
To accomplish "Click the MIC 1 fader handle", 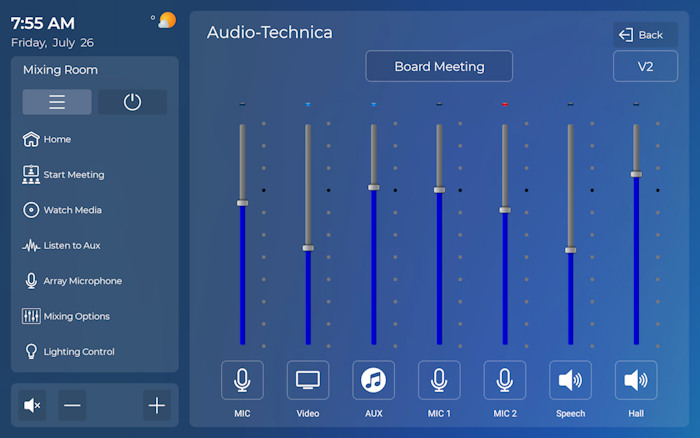I will pyautogui.click(x=439, y=190).
